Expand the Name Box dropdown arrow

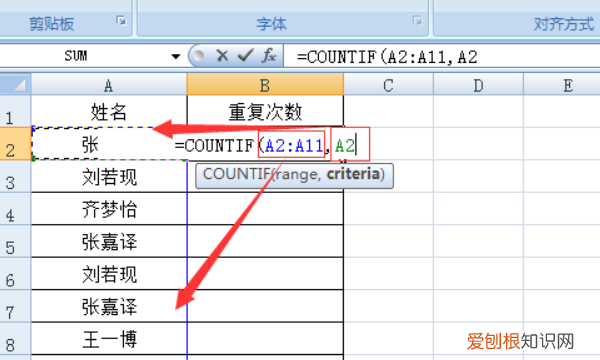(176, 57)
